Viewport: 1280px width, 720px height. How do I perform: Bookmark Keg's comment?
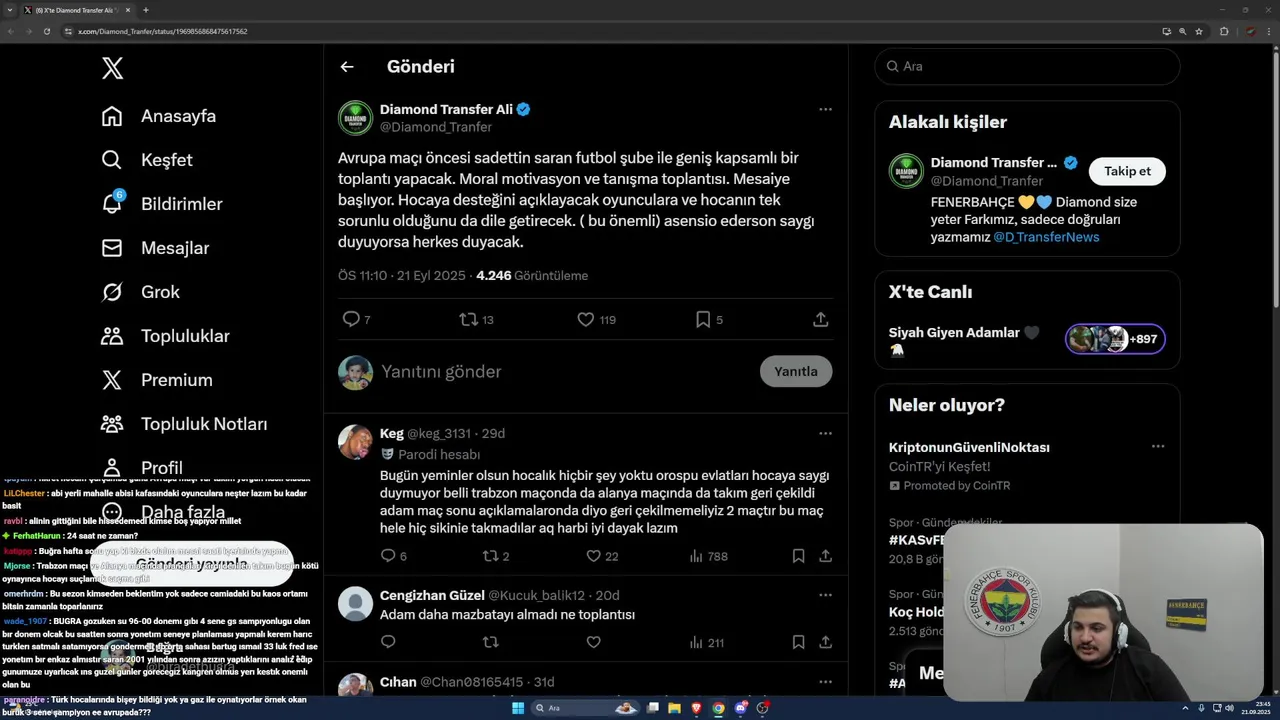coord(798,556)
